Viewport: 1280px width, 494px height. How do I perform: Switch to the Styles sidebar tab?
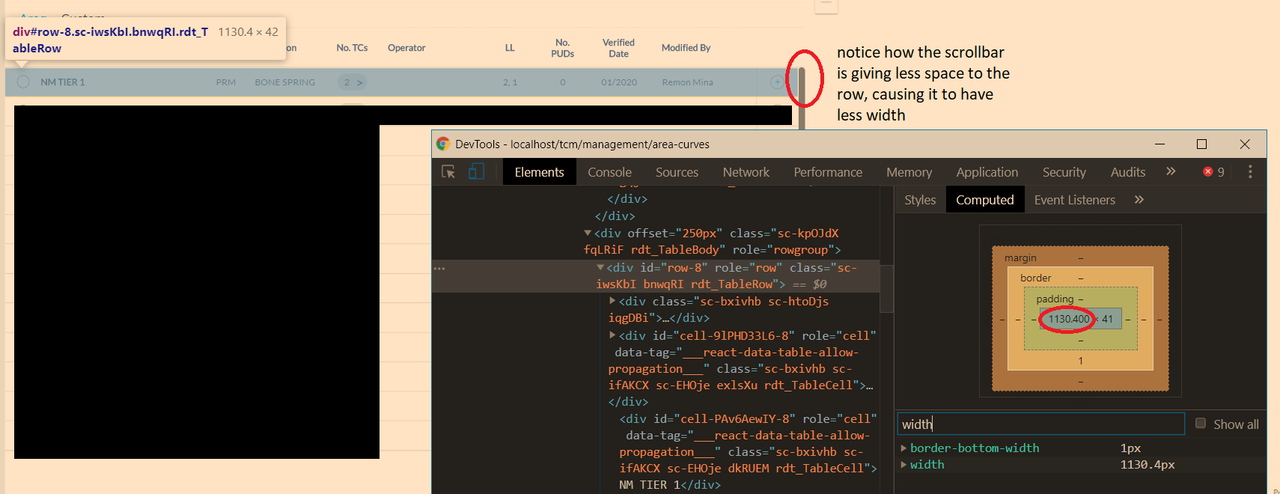tap(920, 200)
